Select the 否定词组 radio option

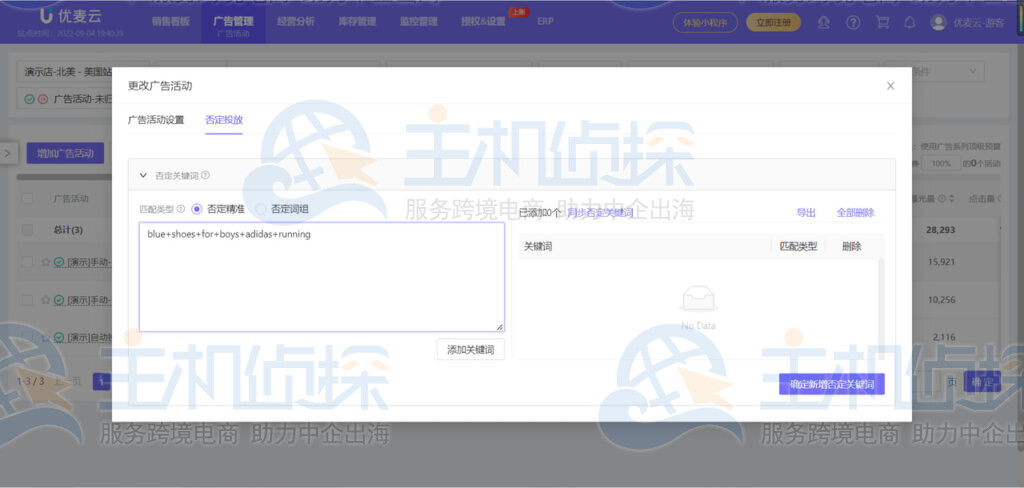pyautogui.click(x=262, y=209)
